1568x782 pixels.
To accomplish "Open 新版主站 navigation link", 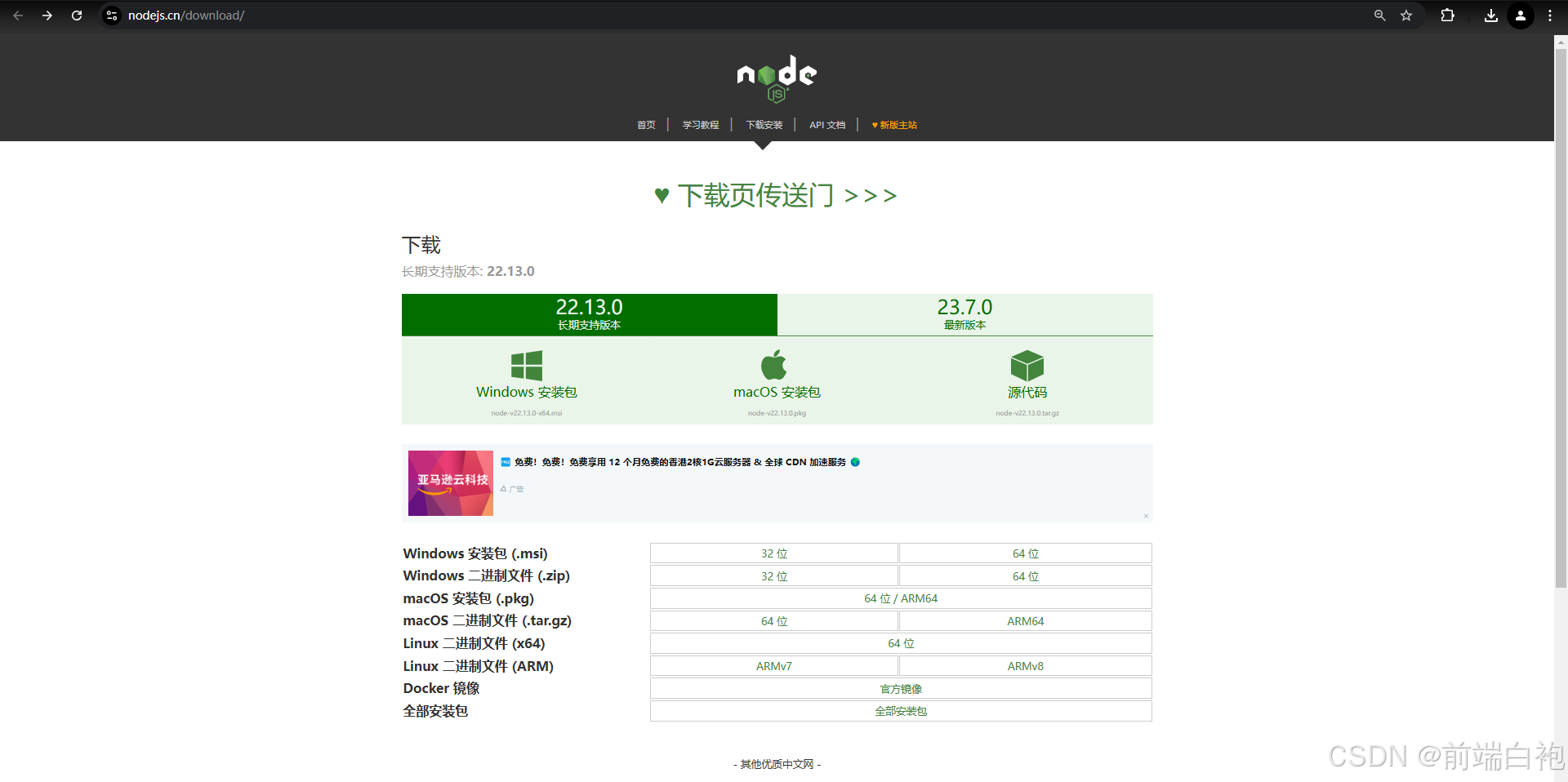I will (x=894, y=125).
